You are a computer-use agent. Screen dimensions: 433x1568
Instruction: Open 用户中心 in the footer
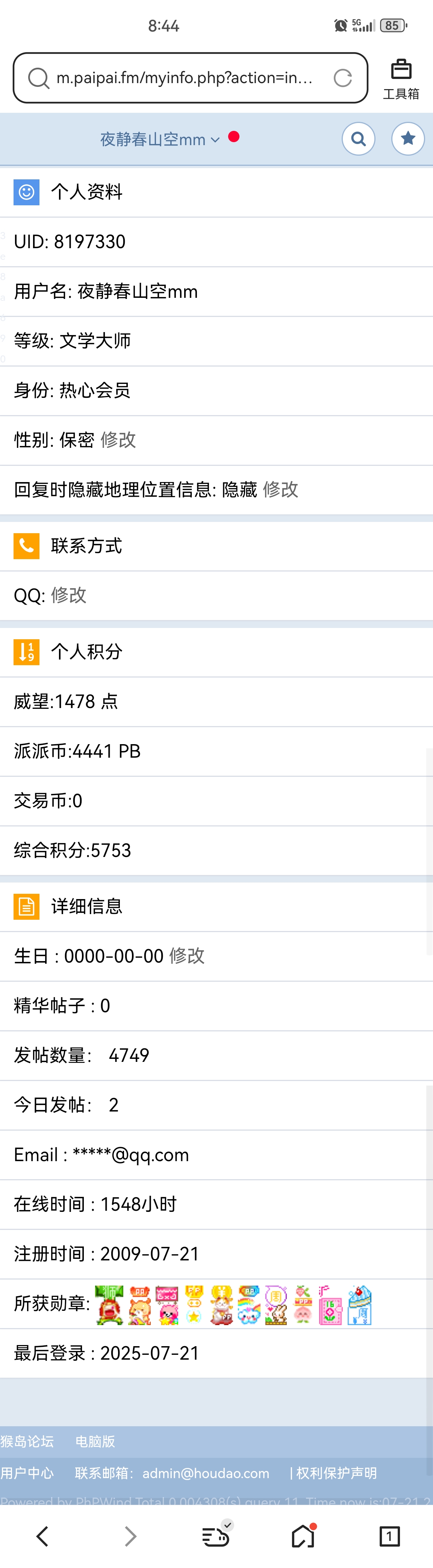point(27,1473)
